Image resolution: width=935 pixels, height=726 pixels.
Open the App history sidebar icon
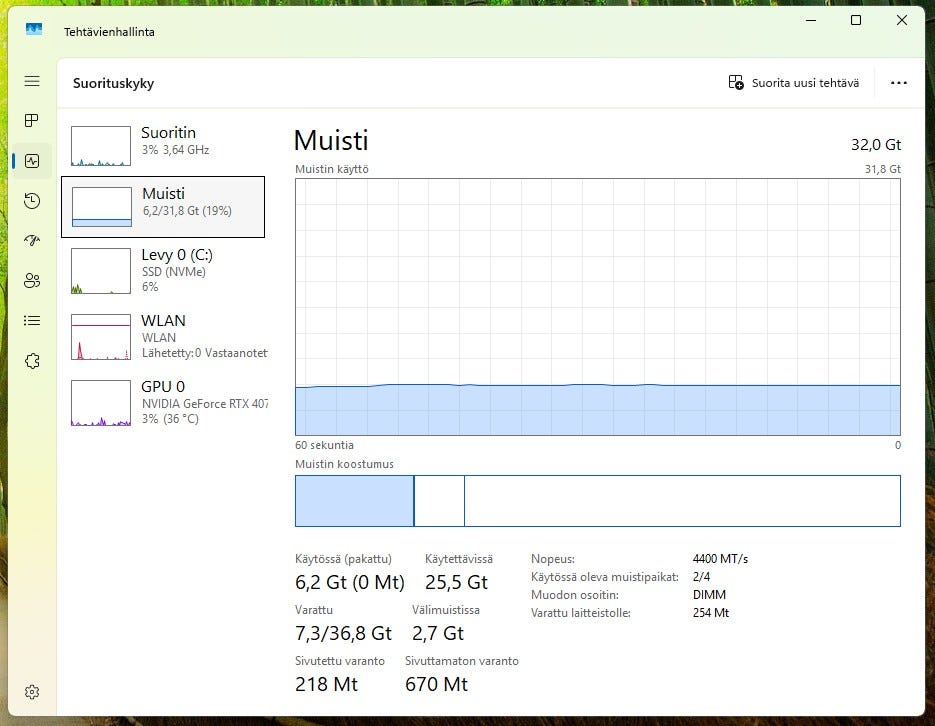(32, 201)
